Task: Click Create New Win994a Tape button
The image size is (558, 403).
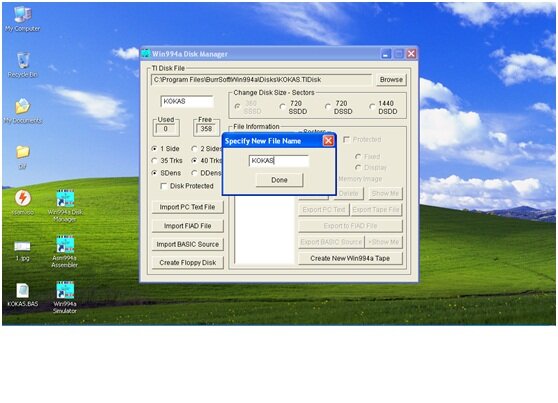Action: [x=350, y=258]
